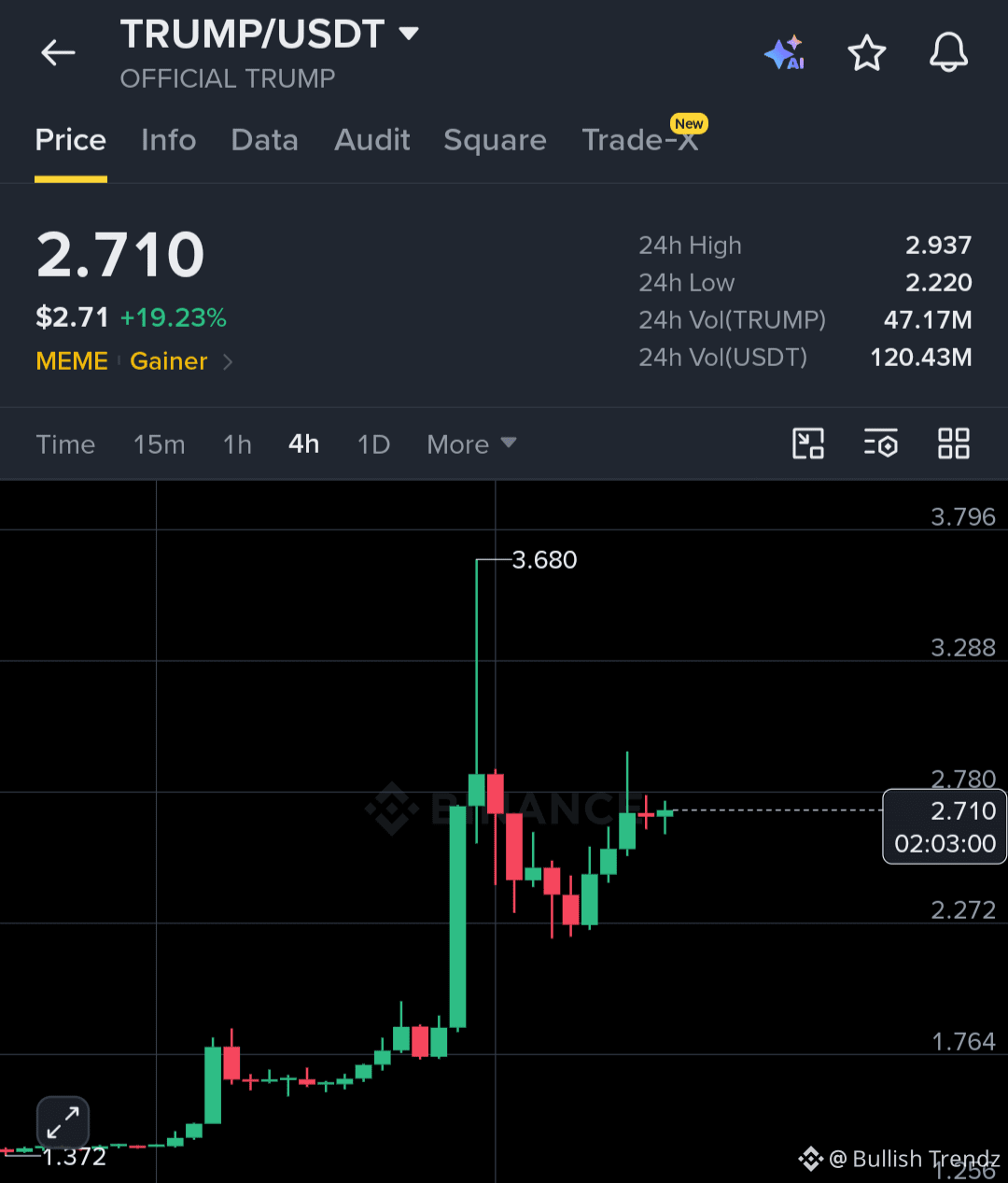Tap the 24h Vol(USDT) value 120.43M
The height and width of the screenshot is (1183, 1008).
pyautogui.click(x=921, y=358)
